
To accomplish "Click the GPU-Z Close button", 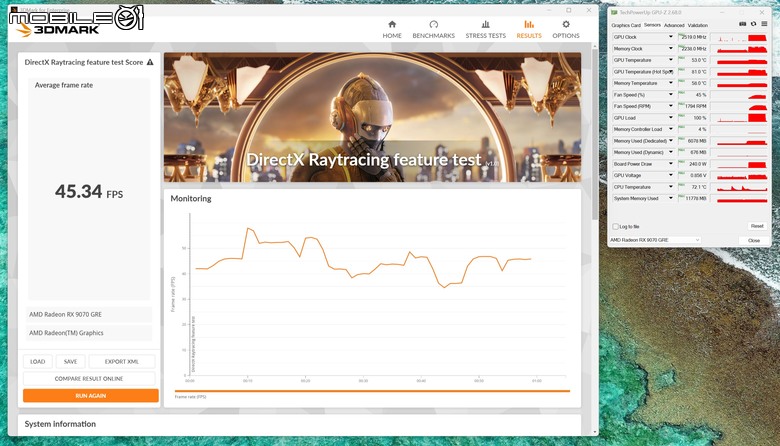I will coord(754,240).
